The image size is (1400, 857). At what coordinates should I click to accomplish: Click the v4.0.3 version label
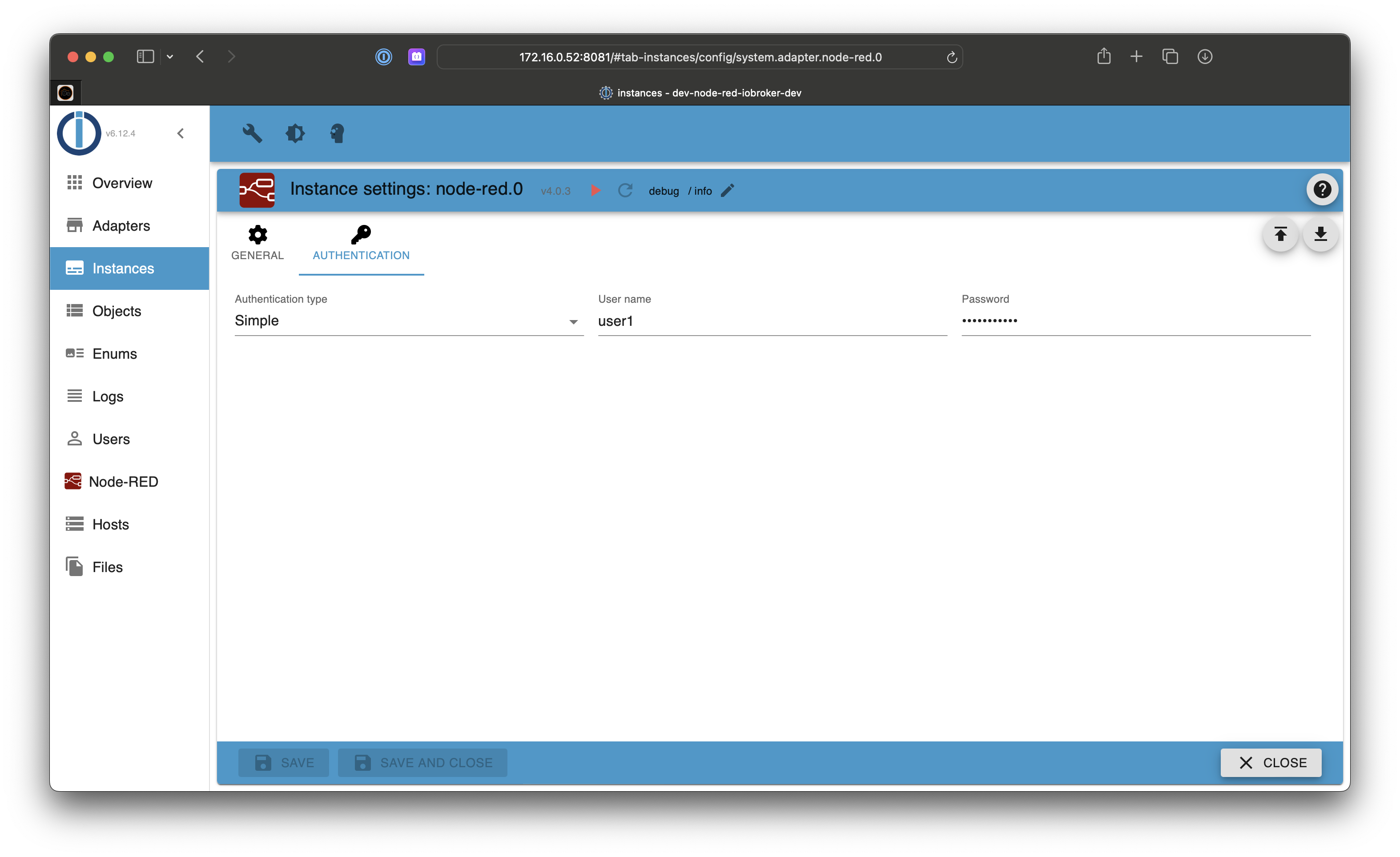(555, 192)
